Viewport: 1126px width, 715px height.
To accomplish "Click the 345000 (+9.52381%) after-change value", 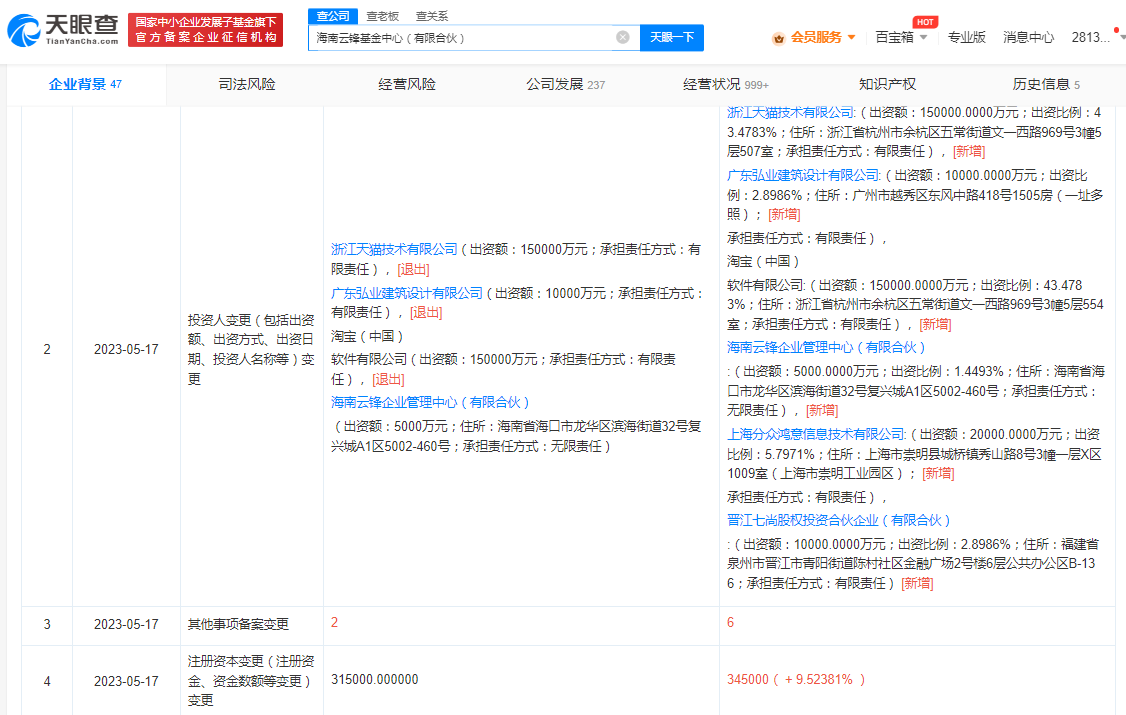I will click(x=796, y=680).
